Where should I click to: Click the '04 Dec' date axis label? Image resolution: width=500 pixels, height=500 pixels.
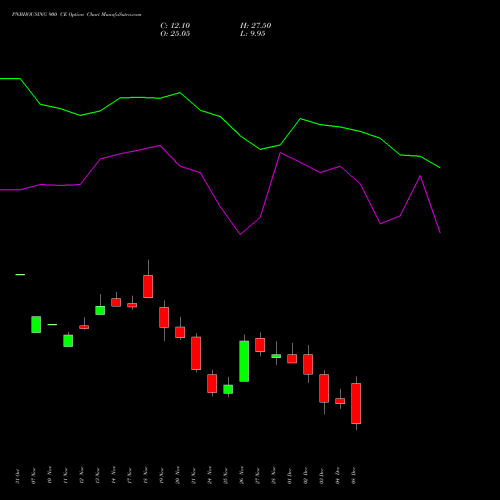[x=338, y=476]
